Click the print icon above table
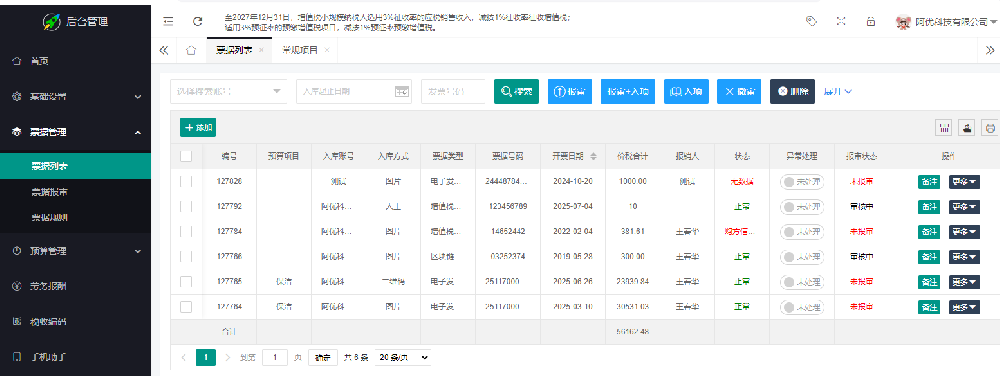Image resolution: width=1000 pixels, height=376 pixels. (990, 127)
